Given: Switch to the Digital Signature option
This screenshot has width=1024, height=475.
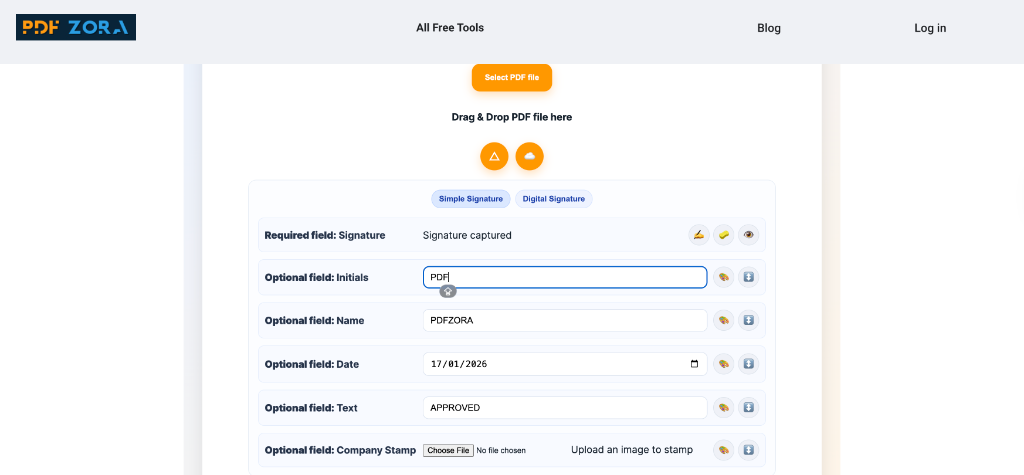Looking at the screenshot, I should pyautogui.click(x=554, y=199).
